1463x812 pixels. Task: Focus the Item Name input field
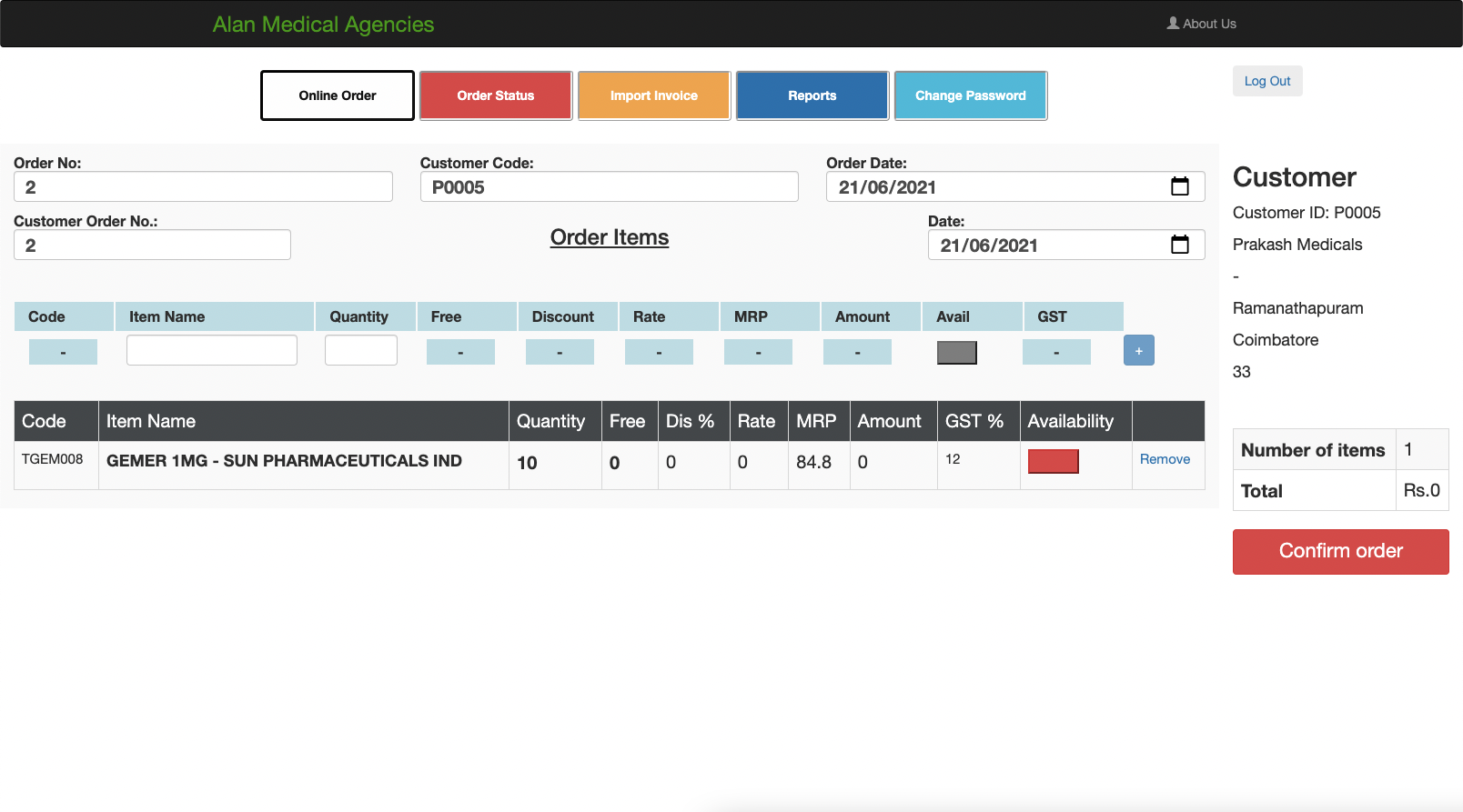(212, 350)
